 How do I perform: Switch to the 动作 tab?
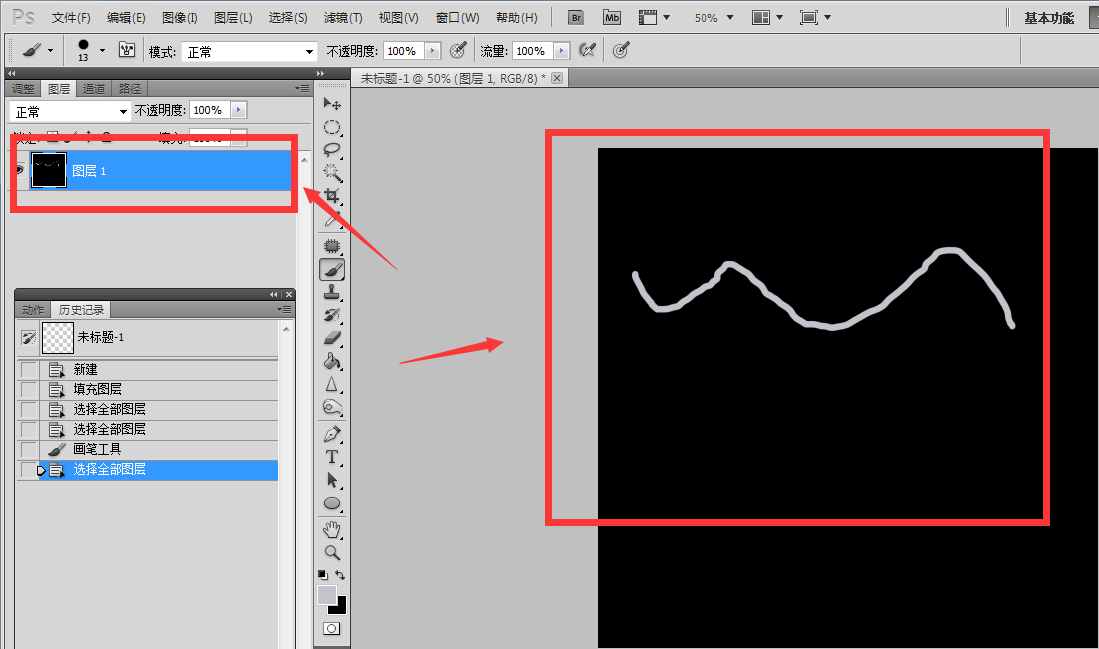tap(33, 310)
